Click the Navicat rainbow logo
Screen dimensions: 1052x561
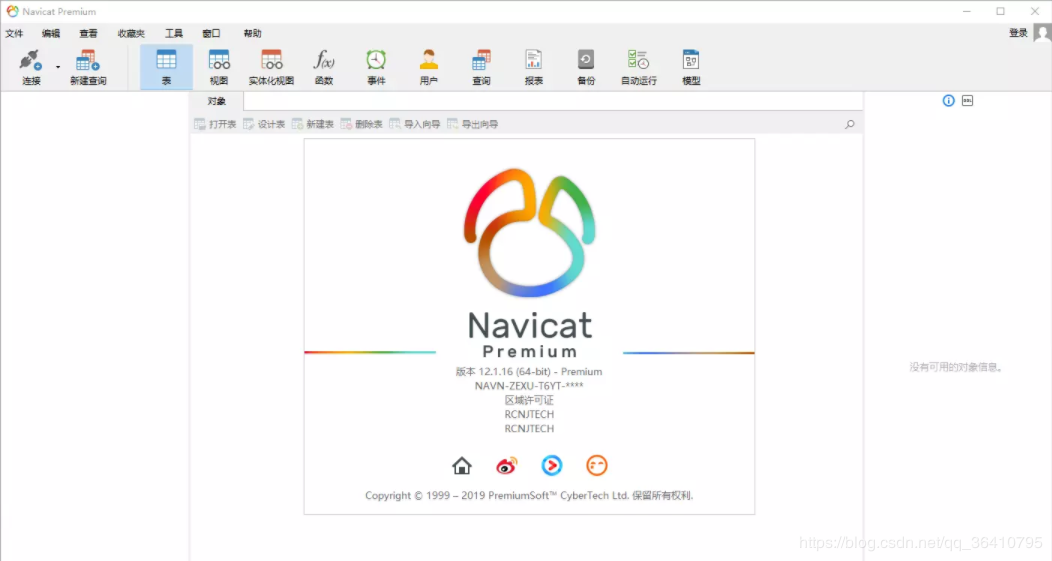pos(529,232)
